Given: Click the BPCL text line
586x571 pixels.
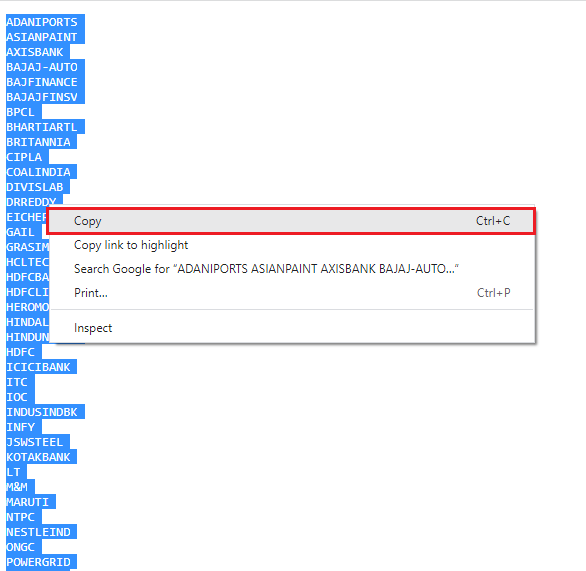Looking at the screenshot, I should pos(21,112).
